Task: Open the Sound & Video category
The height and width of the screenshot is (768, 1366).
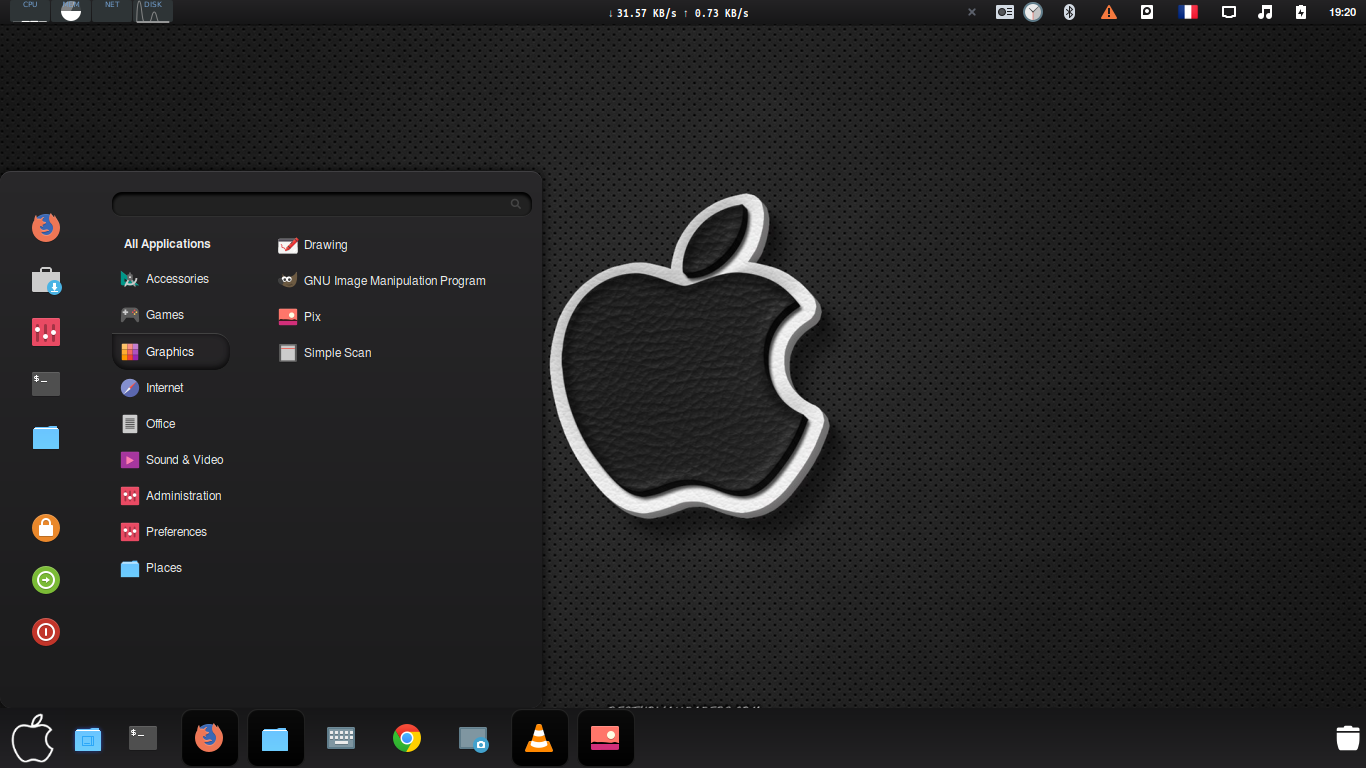Action: point(170,460)
